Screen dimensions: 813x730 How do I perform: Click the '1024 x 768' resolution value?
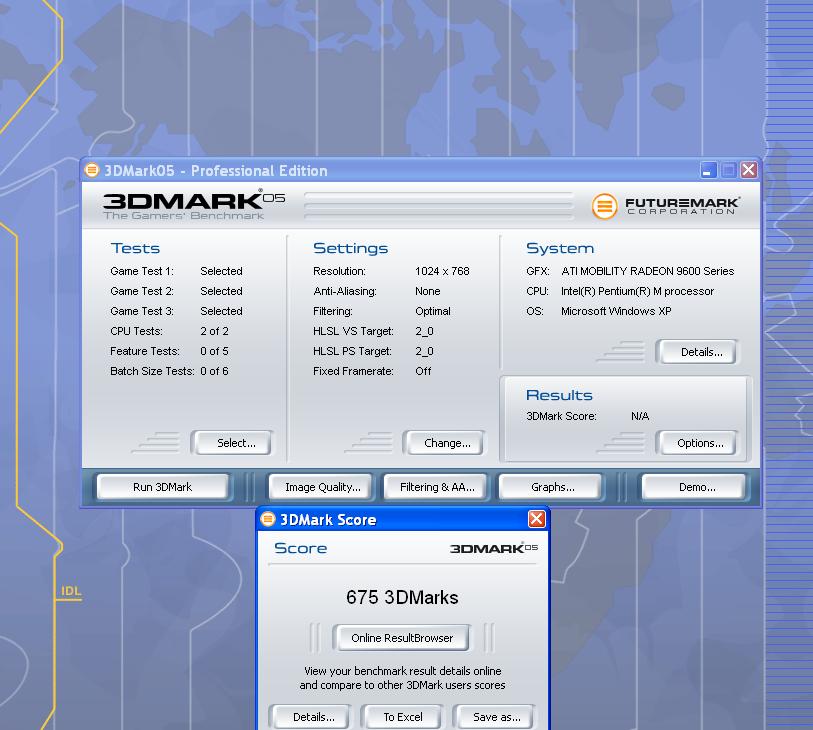click(x=442, y=271)
